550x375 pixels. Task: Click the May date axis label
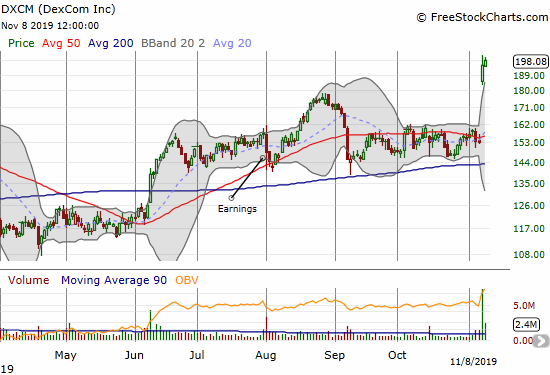66,355
